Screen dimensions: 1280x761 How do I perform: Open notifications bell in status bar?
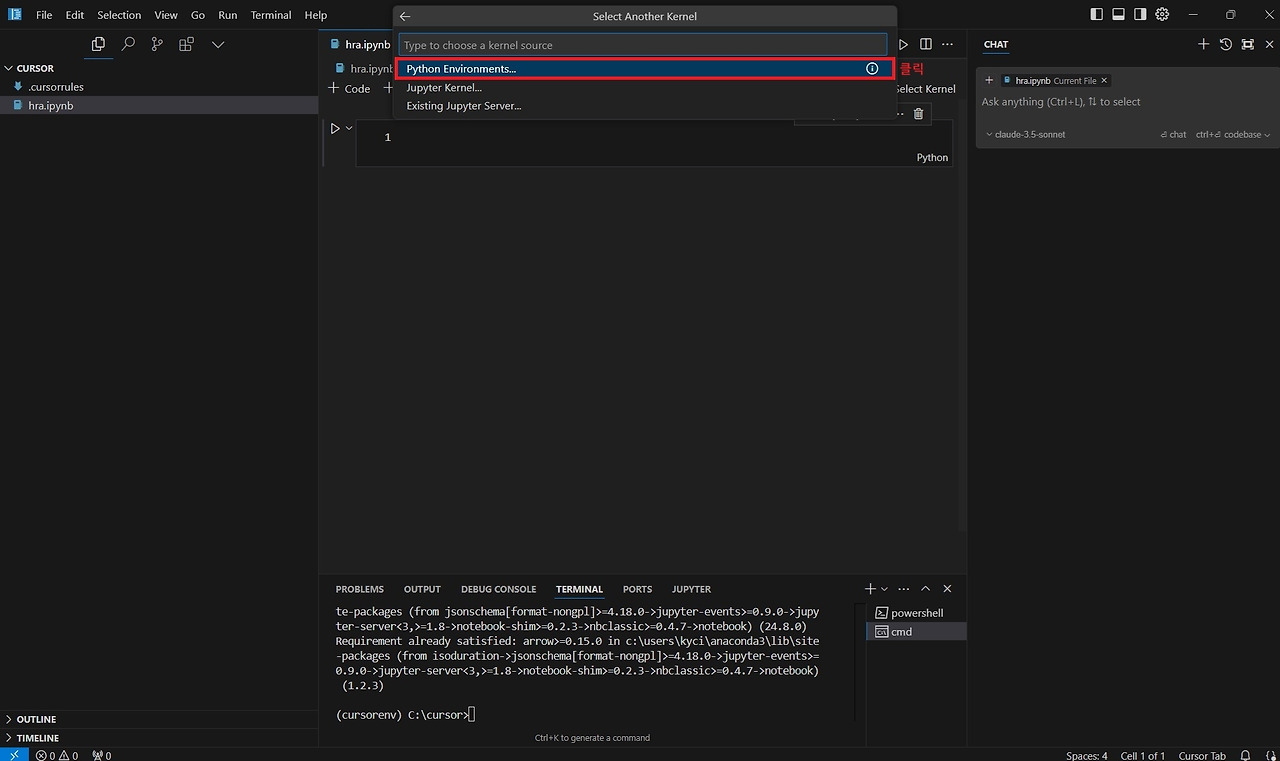point(1245,755)
